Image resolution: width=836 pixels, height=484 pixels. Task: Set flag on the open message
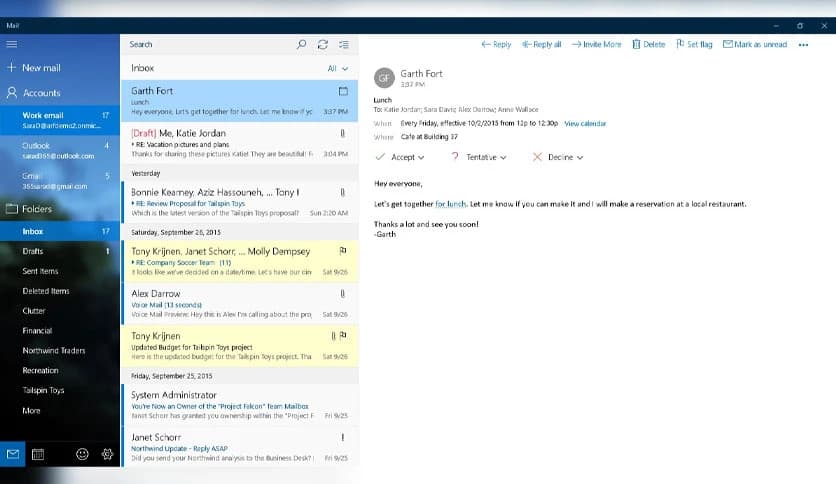click(694, 44)
